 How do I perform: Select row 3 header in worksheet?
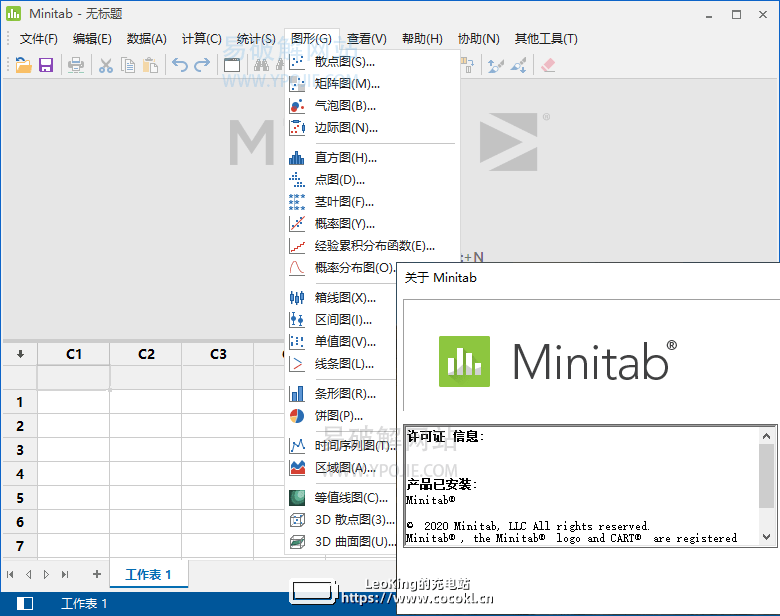coord(20,450)
